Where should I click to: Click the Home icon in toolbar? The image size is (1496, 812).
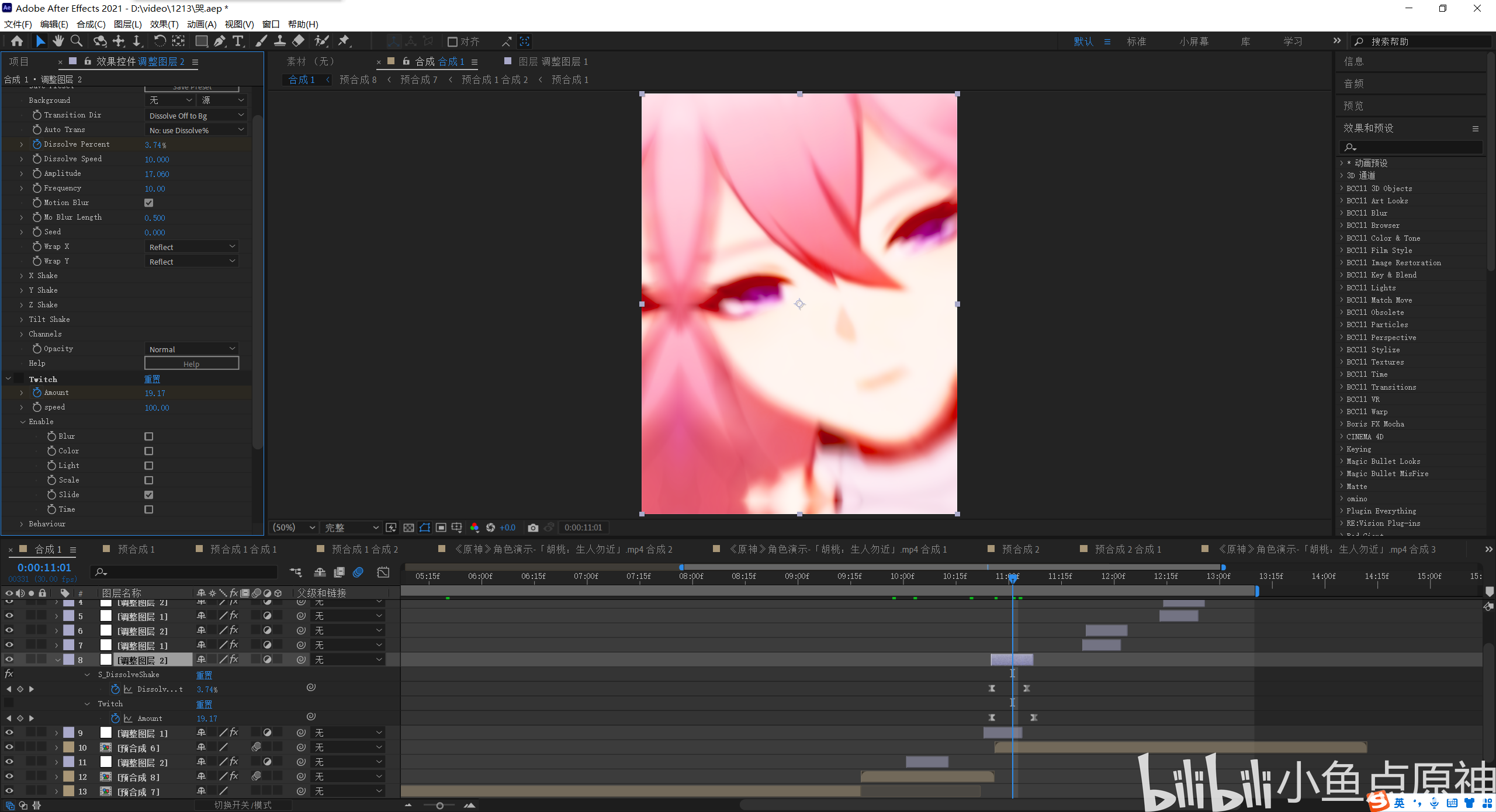(x=17, y=41)
